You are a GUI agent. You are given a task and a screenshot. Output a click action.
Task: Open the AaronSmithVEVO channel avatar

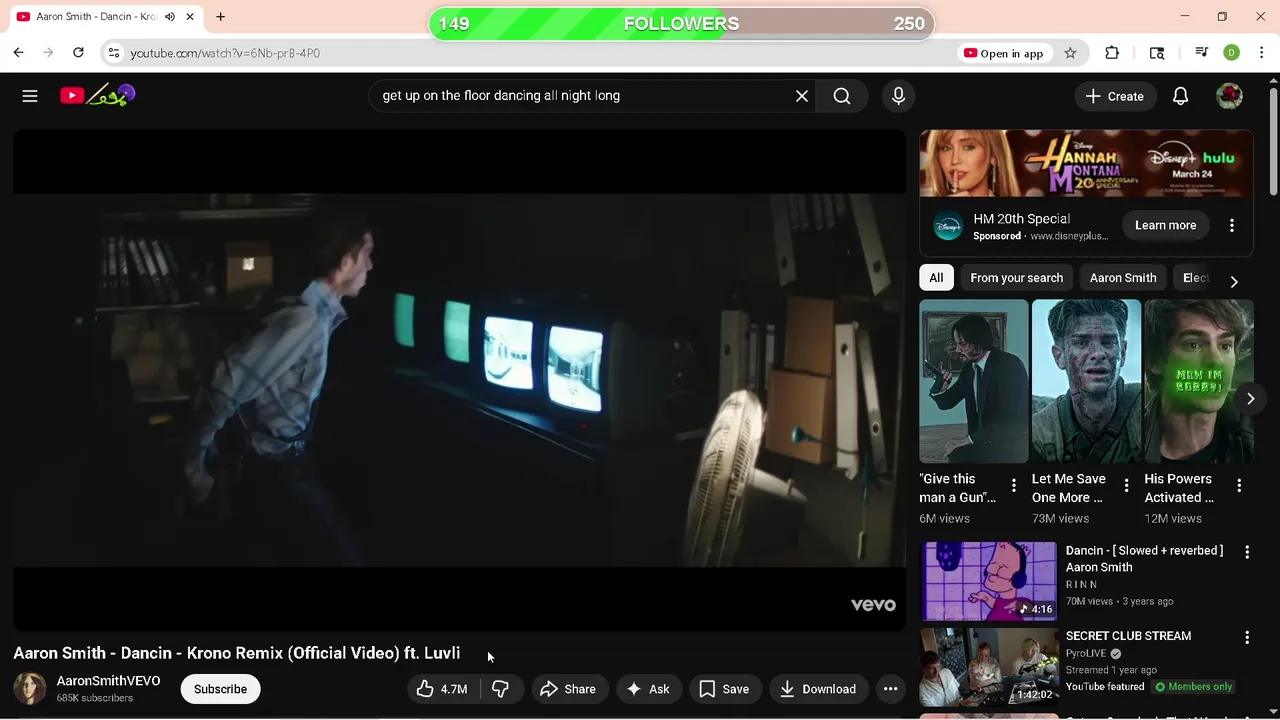pyautogui.click(x=30, y=689)
